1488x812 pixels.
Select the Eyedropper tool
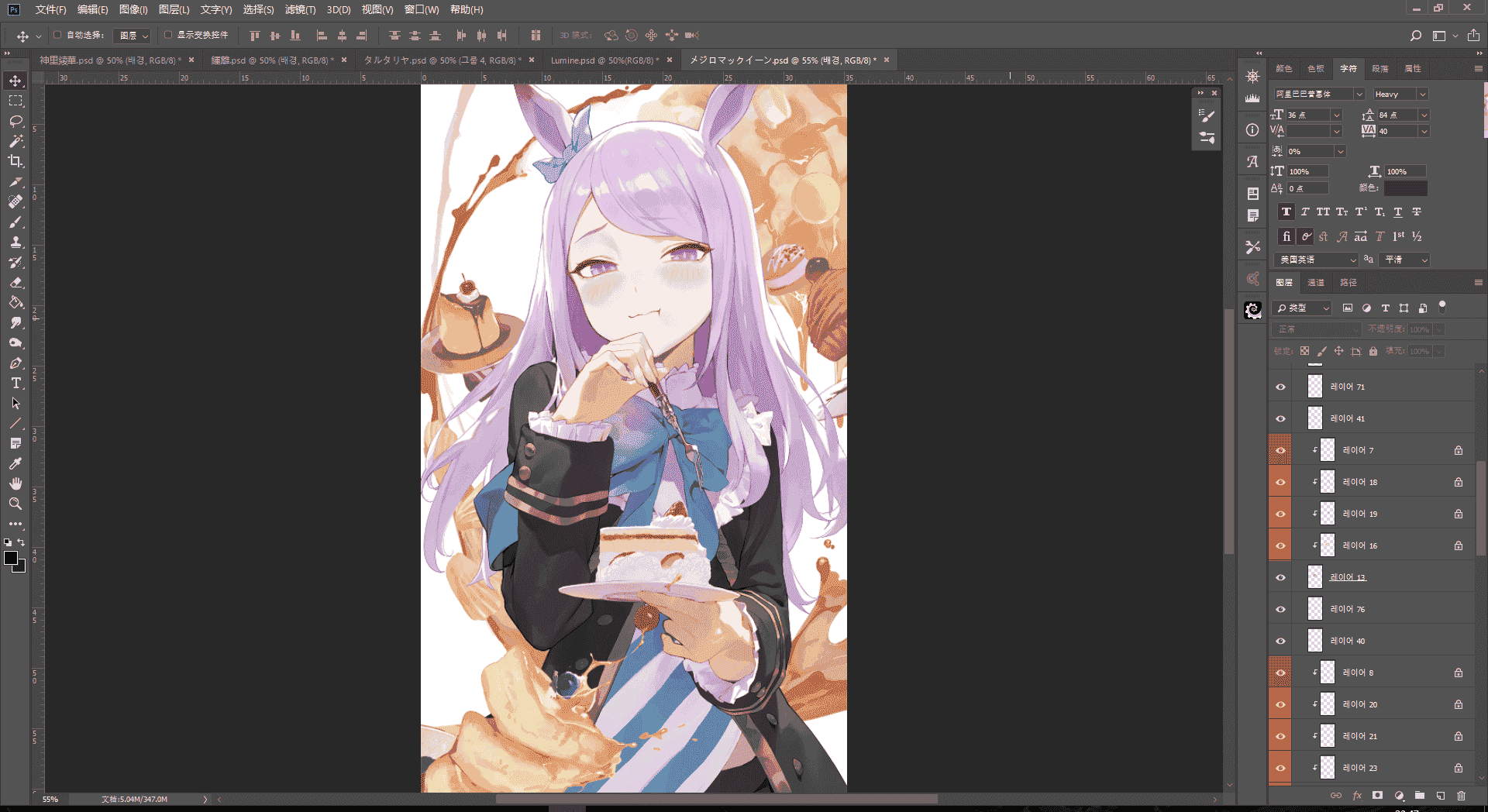(15, 463)
